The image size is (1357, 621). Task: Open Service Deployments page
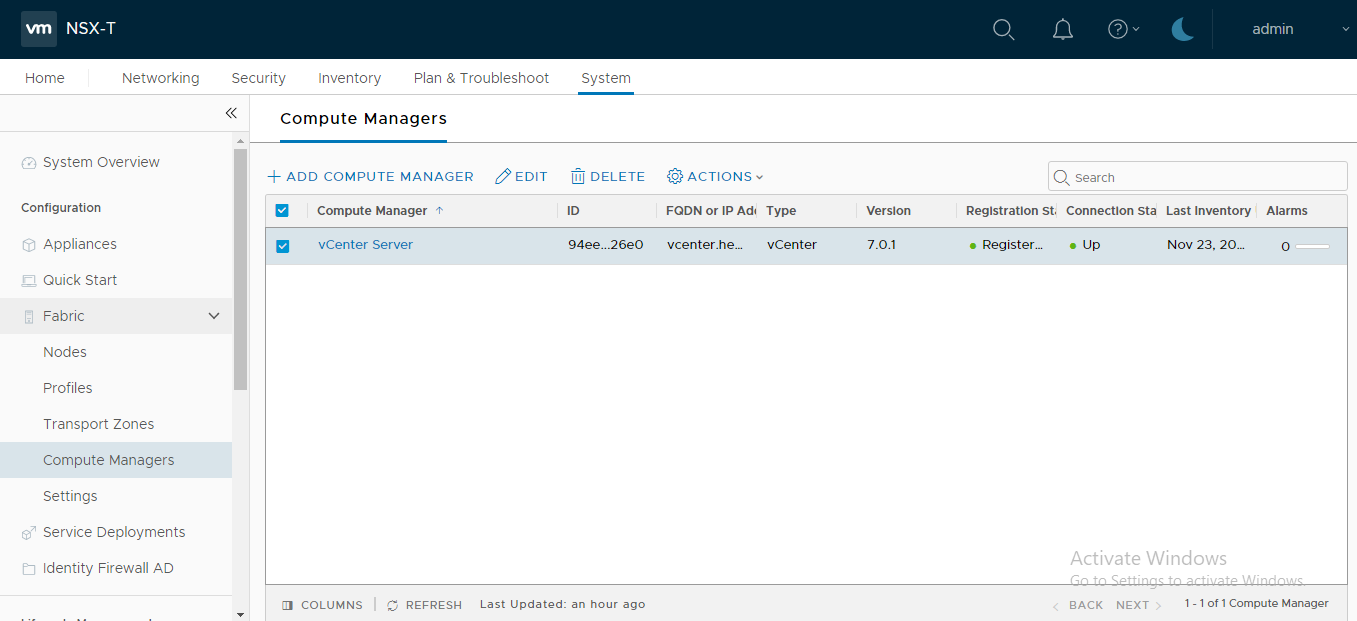click(x=114, y=532)
